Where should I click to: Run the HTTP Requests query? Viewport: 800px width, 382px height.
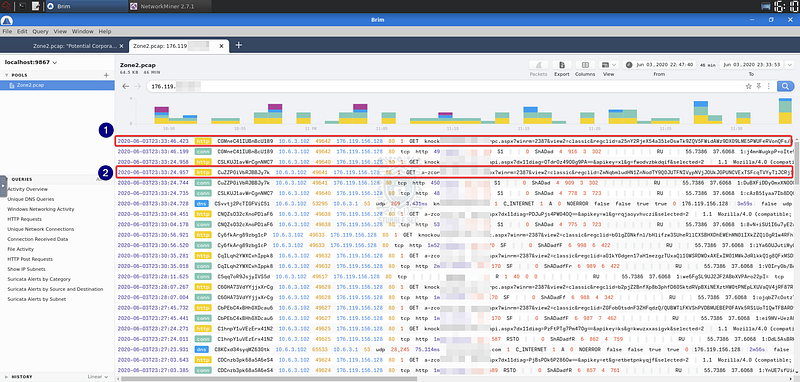[x=24, y=219]
